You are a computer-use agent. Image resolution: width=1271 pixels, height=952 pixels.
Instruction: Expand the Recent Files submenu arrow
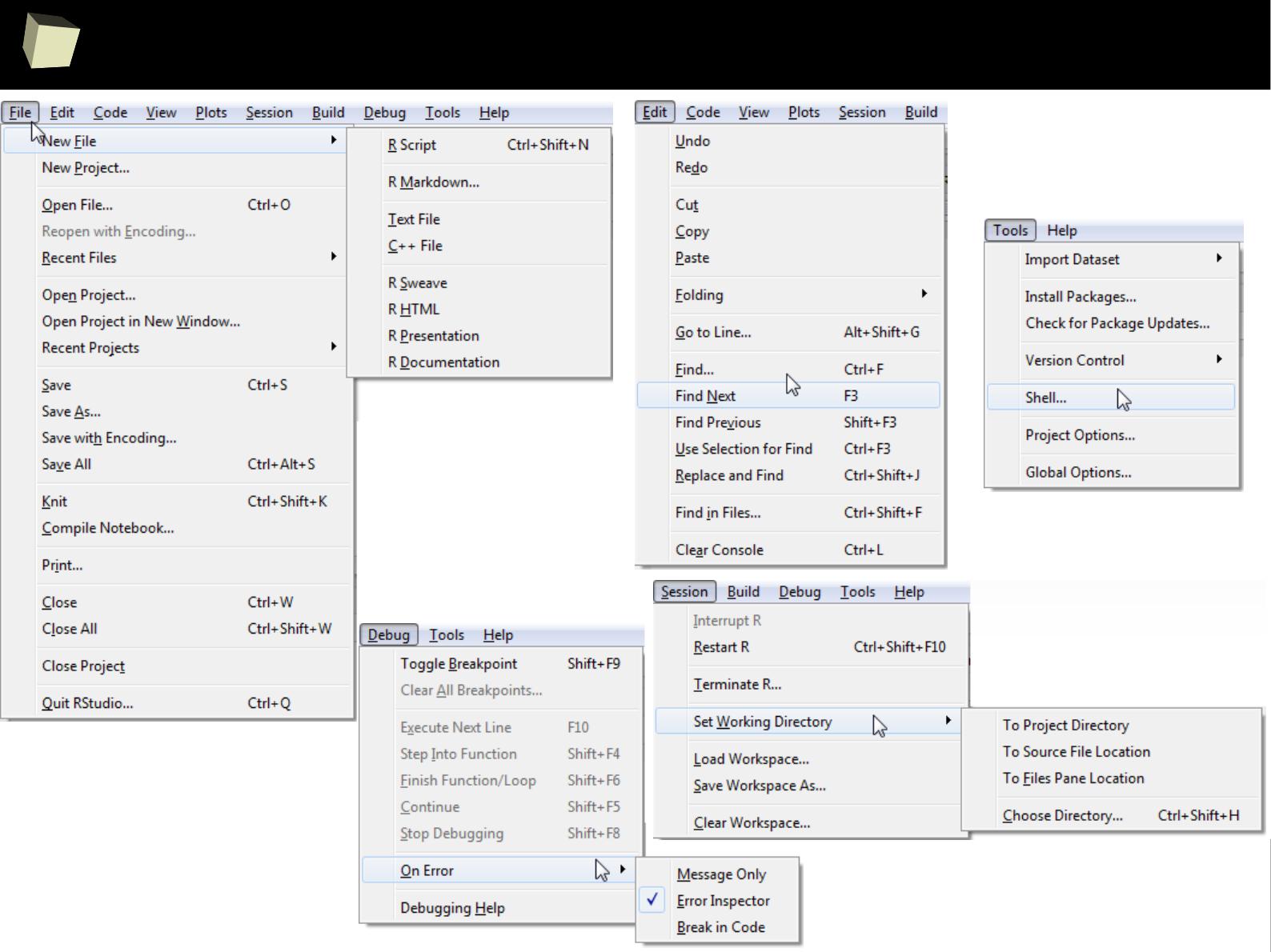[334, 257]
